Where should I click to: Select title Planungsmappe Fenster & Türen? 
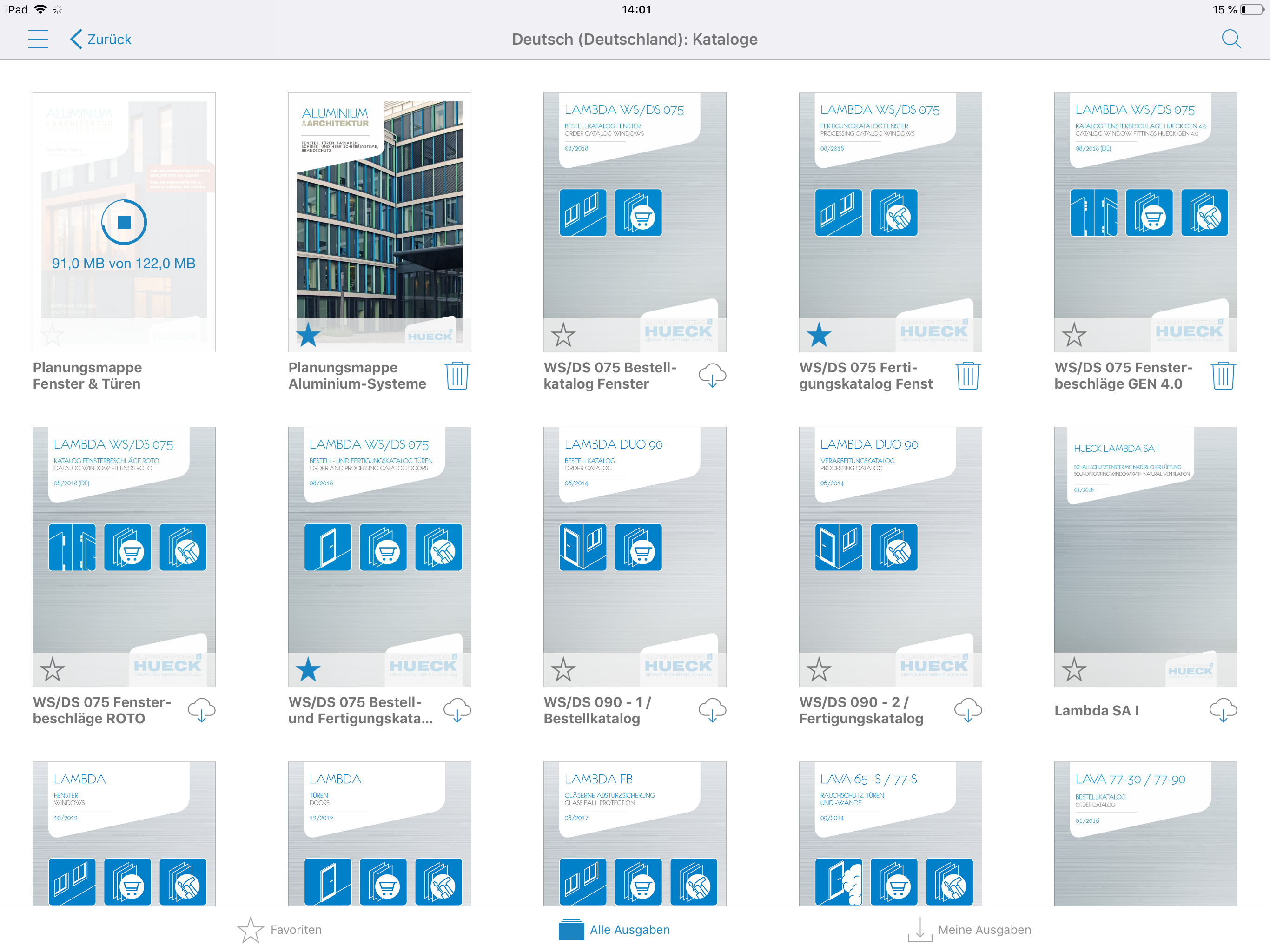[87, 376]
